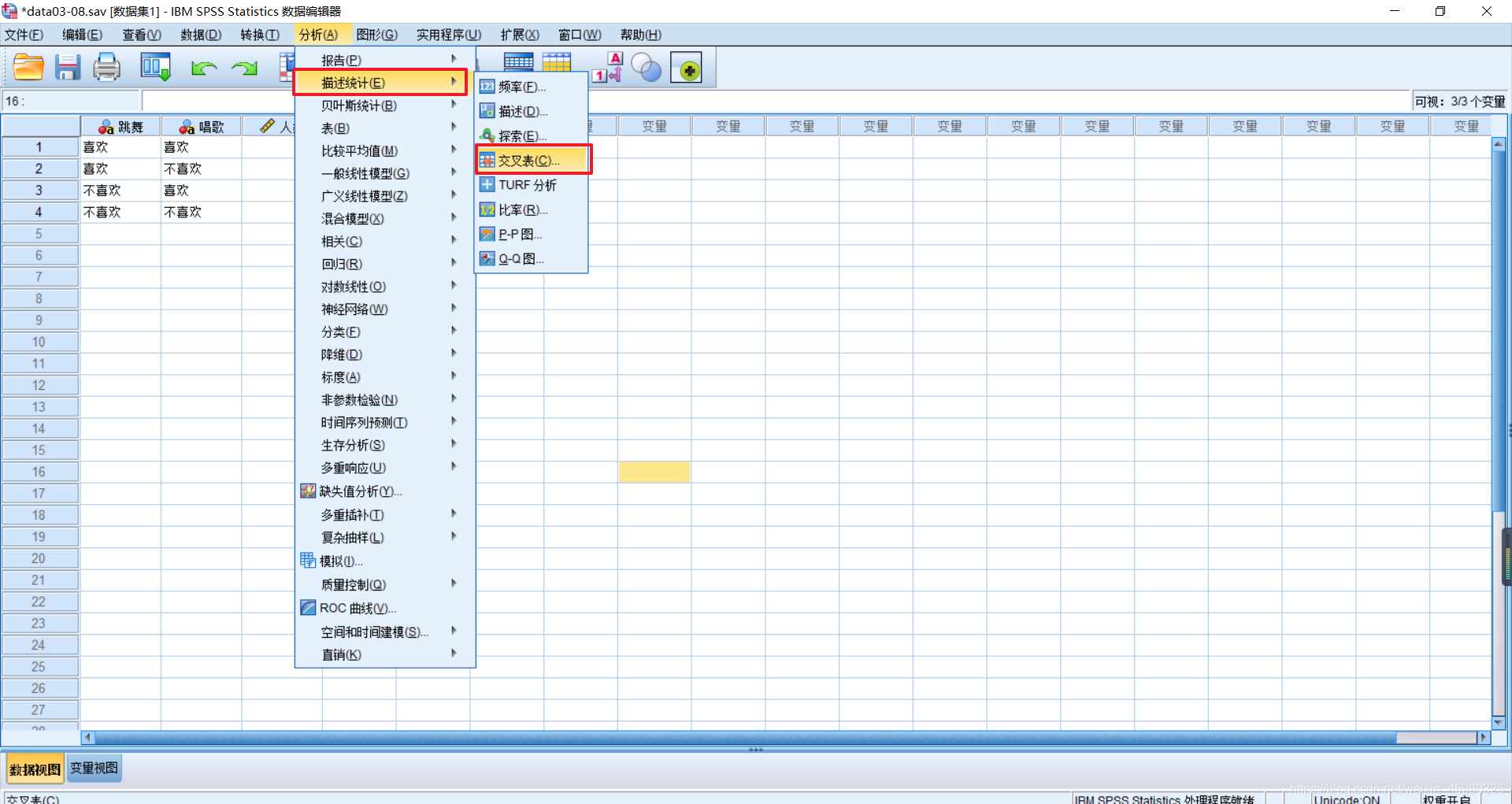Screen dimensions: 1512x804
Task: Open data file folder icon
Action: point(28,68)
